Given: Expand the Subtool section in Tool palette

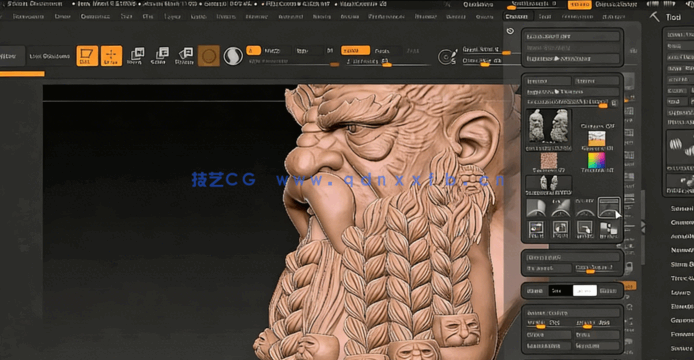Looking at the screenshot, I should 682,208.
